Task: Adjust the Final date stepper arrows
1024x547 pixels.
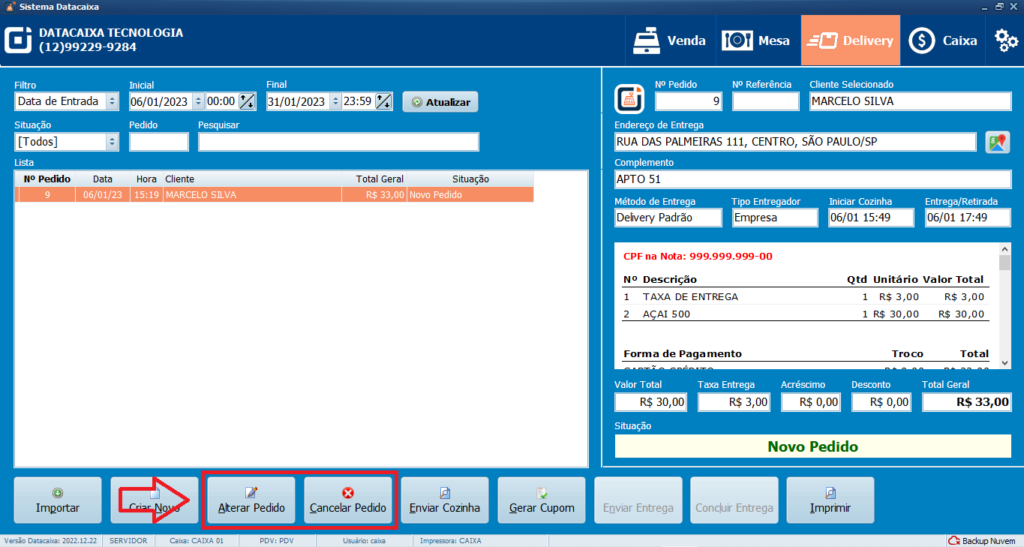Action: (336, 102)
